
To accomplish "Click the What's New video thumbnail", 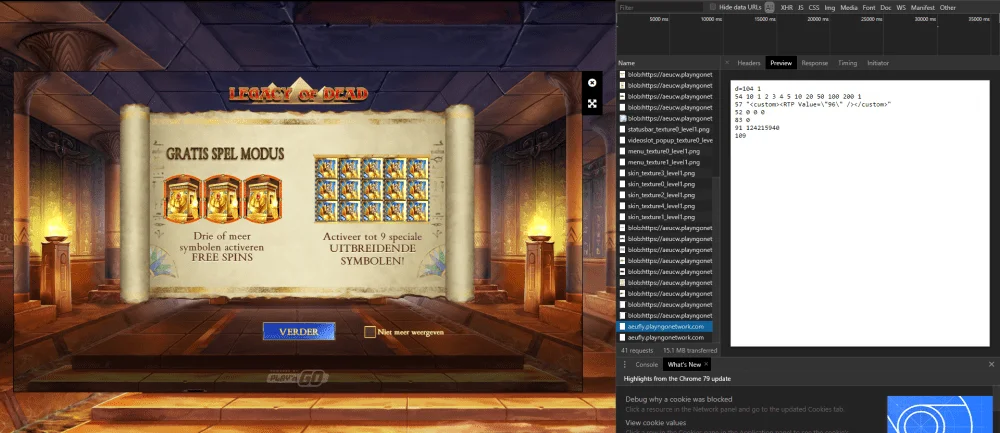I will (938, 415).
